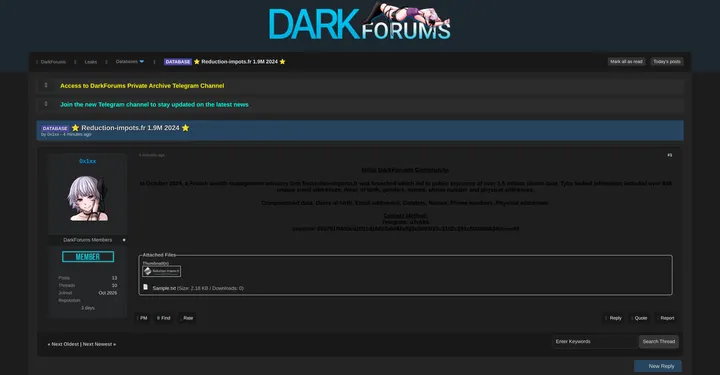Expand the Databases breadcrumb dropdown arrow
This screenshot has height=375, width=720.
tap(142, 62)
